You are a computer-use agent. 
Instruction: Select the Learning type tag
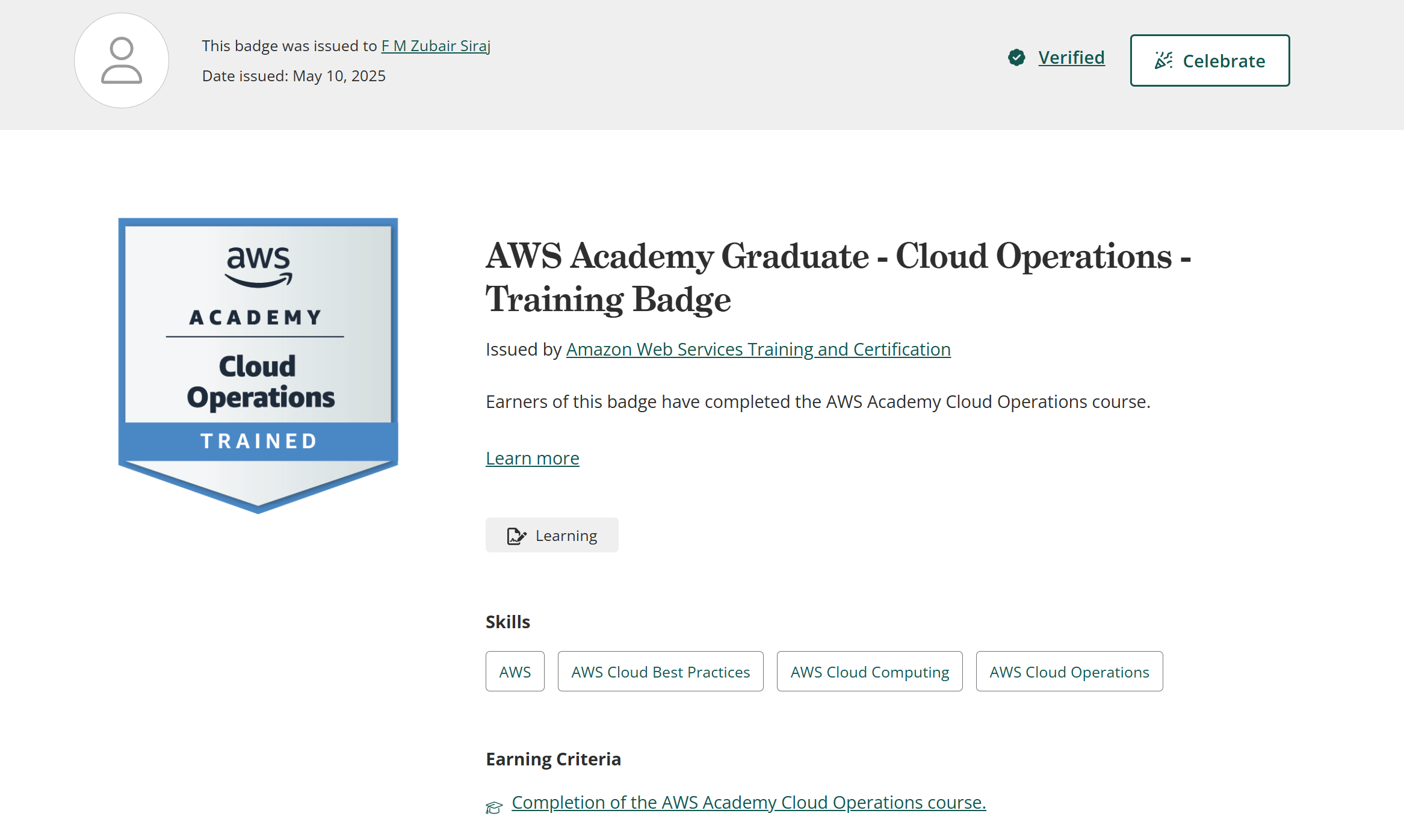[552, 536]
